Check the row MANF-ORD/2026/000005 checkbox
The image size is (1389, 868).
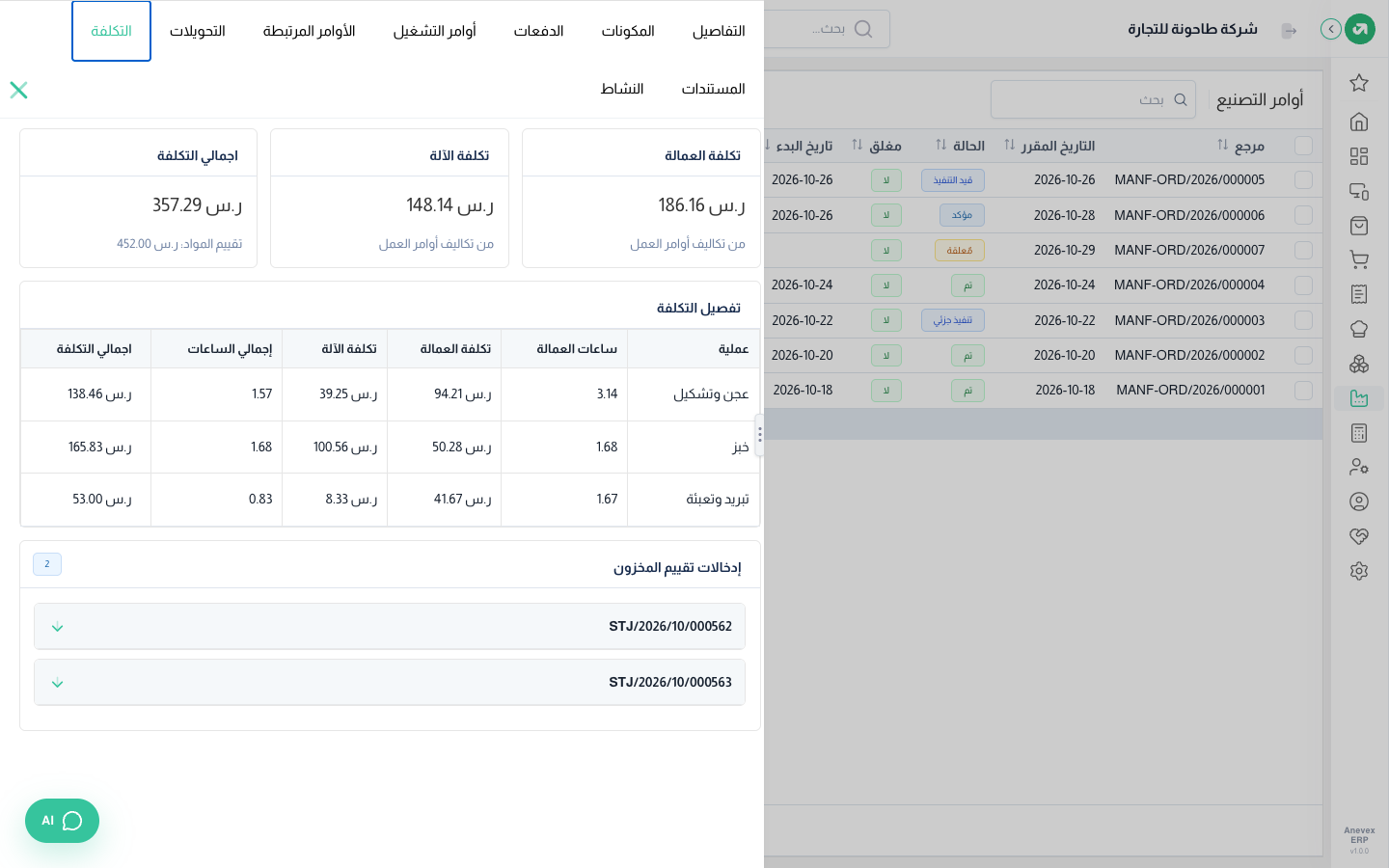tap(1304, 180)
